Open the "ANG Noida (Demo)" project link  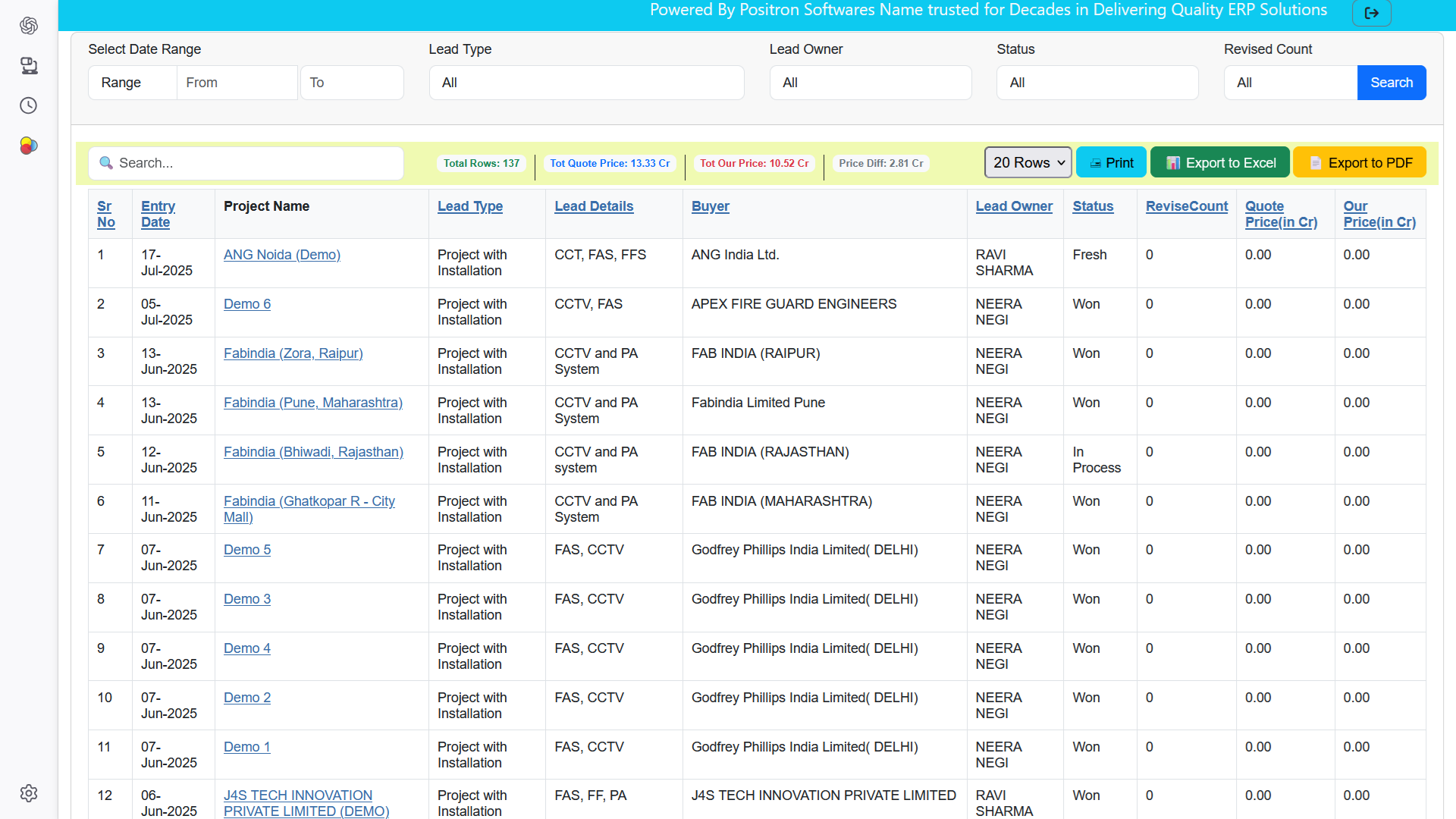pyautogui.click(x=281, y=255)
